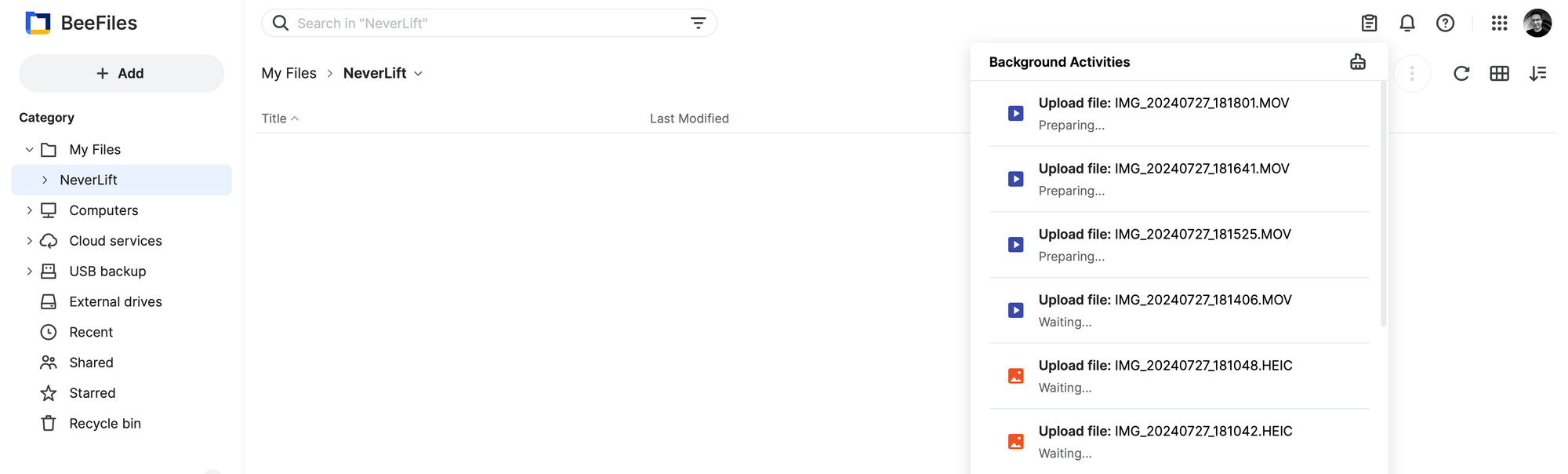Screen dimensions: 1568x474
Task: Go to Starred files
Action: point(92,393)
